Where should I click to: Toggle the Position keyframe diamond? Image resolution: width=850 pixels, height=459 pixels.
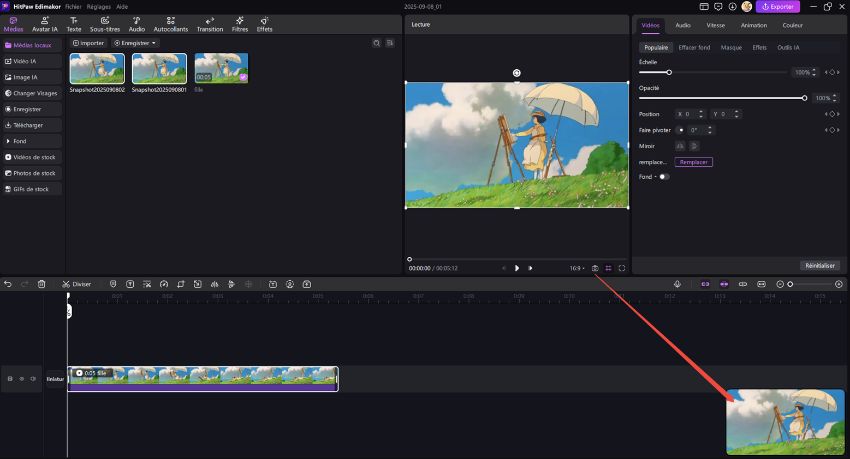coord(832,114)
